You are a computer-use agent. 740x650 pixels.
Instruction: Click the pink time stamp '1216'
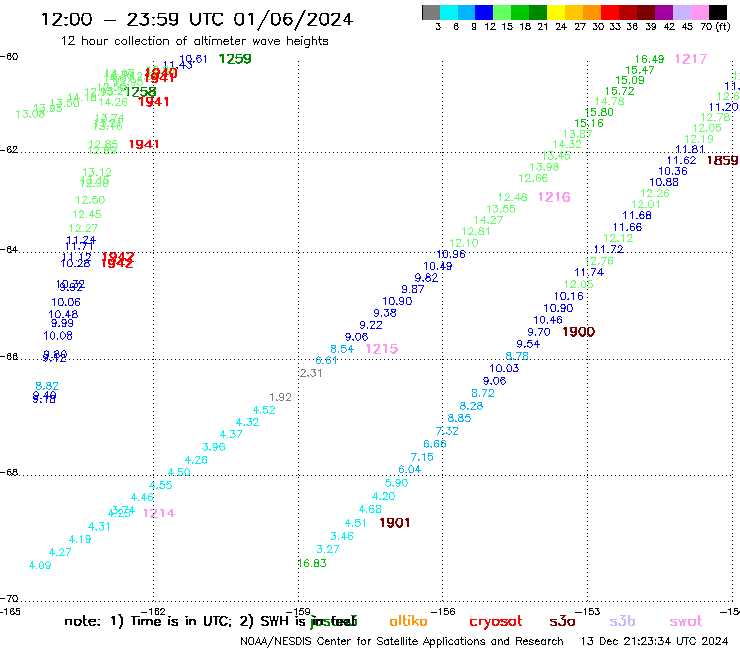coord(554,197)
